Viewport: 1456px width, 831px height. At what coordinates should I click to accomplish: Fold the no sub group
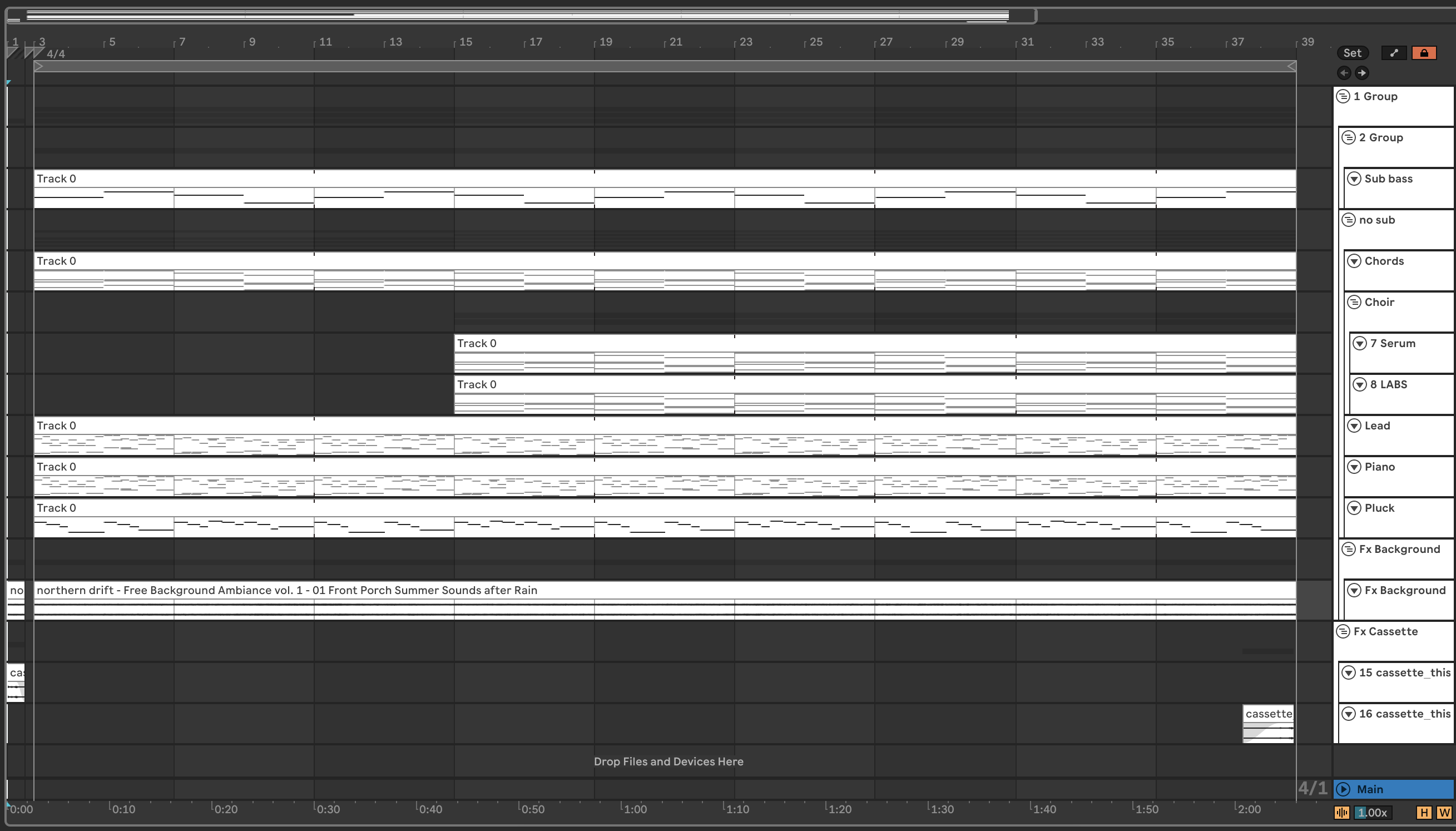click(1349, 220)
